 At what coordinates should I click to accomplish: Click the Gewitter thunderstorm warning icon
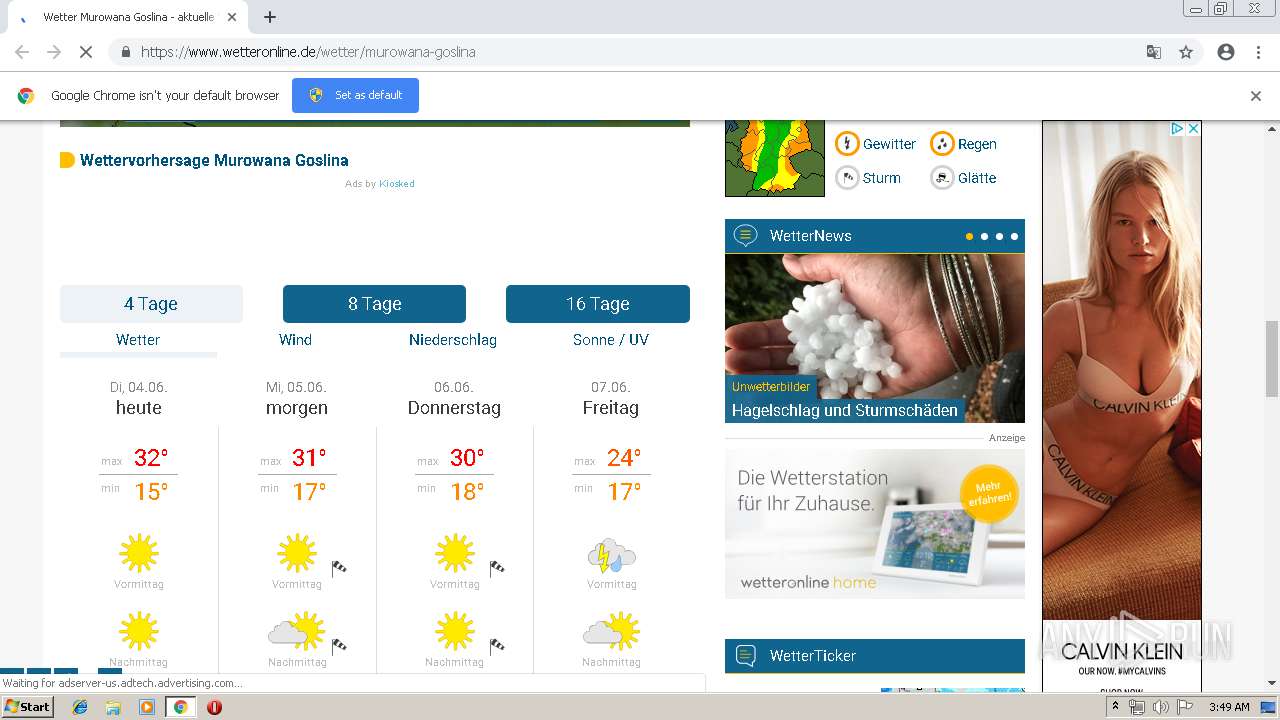[x=847, y=144]
